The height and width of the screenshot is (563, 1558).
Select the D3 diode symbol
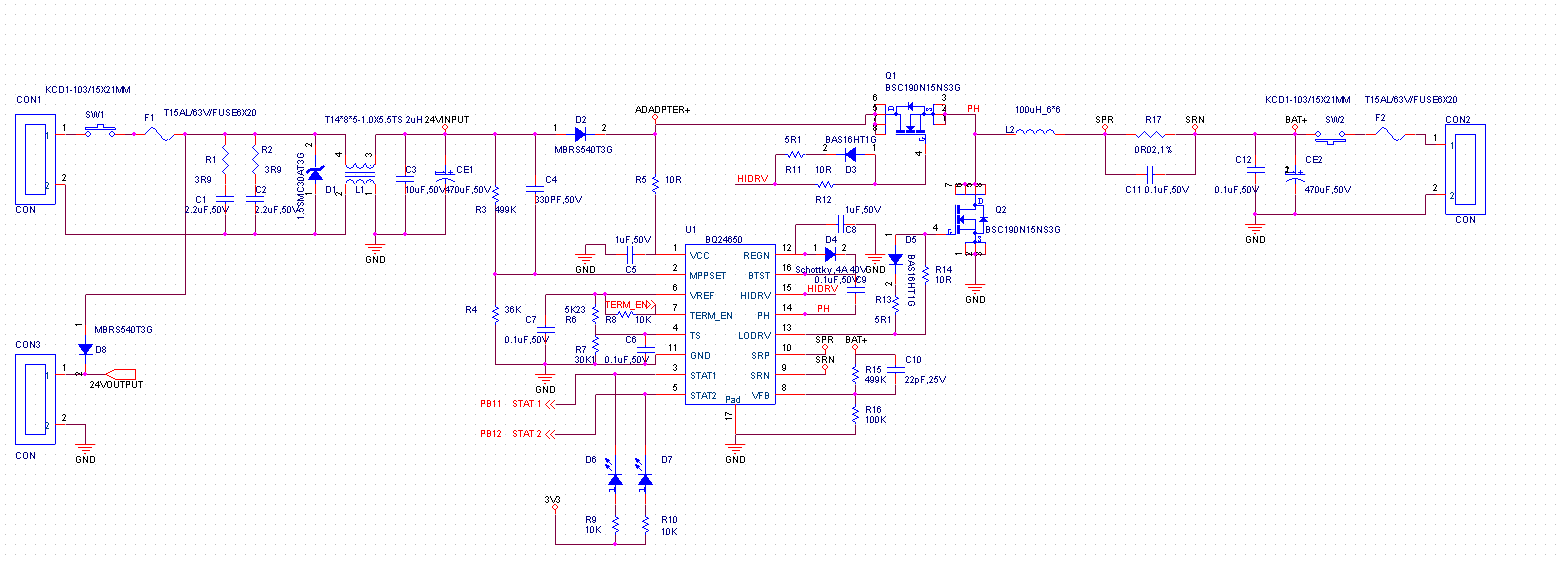(850, 154)
